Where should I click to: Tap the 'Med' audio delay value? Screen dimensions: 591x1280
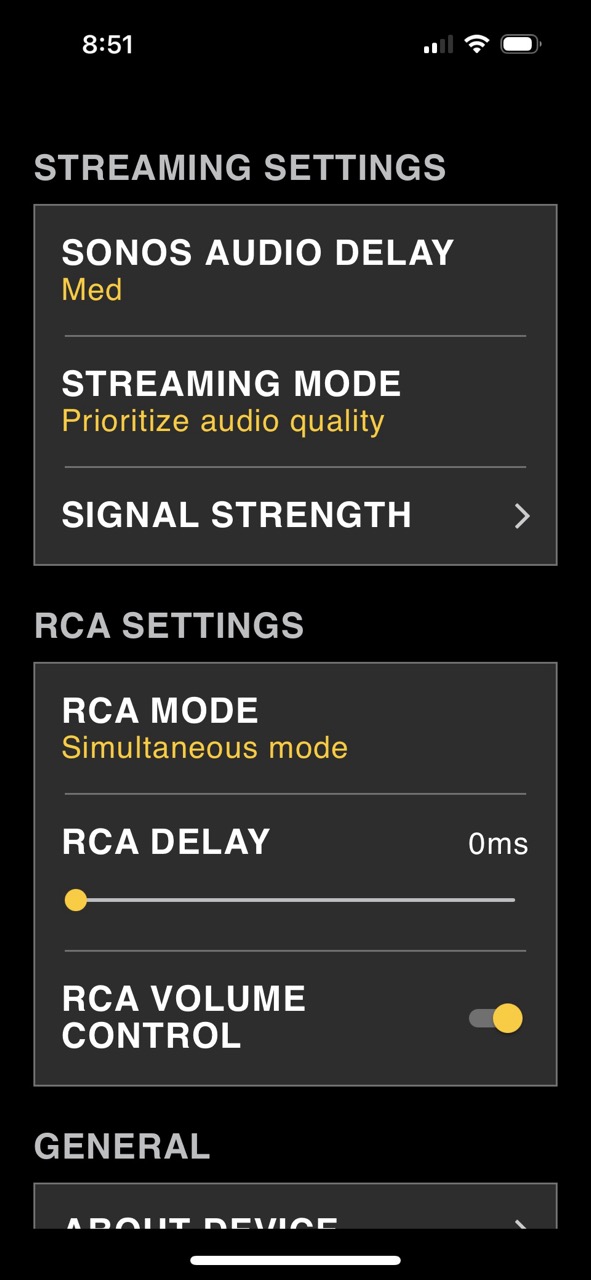[x=92, y=290]
